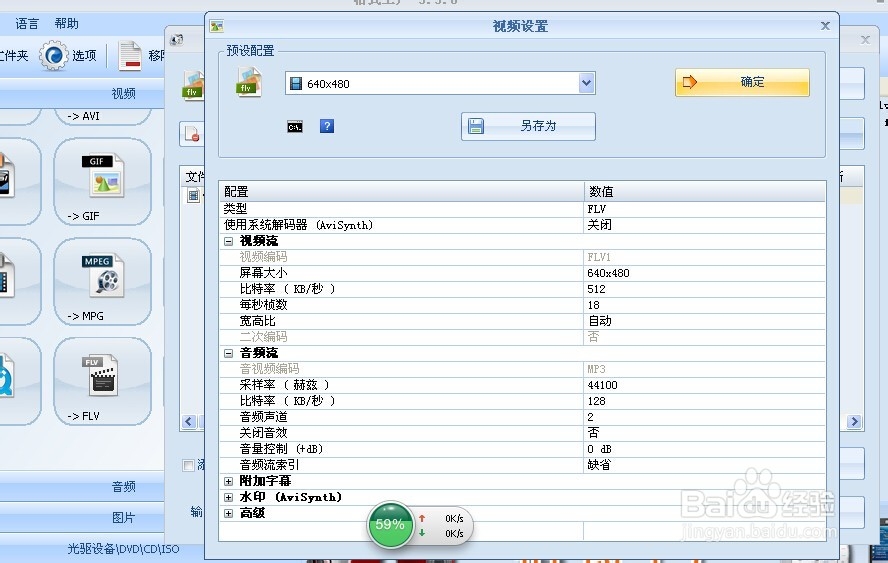
Task: Click the right scroll arrow in the file list
Action: click(x=855, y=422)
